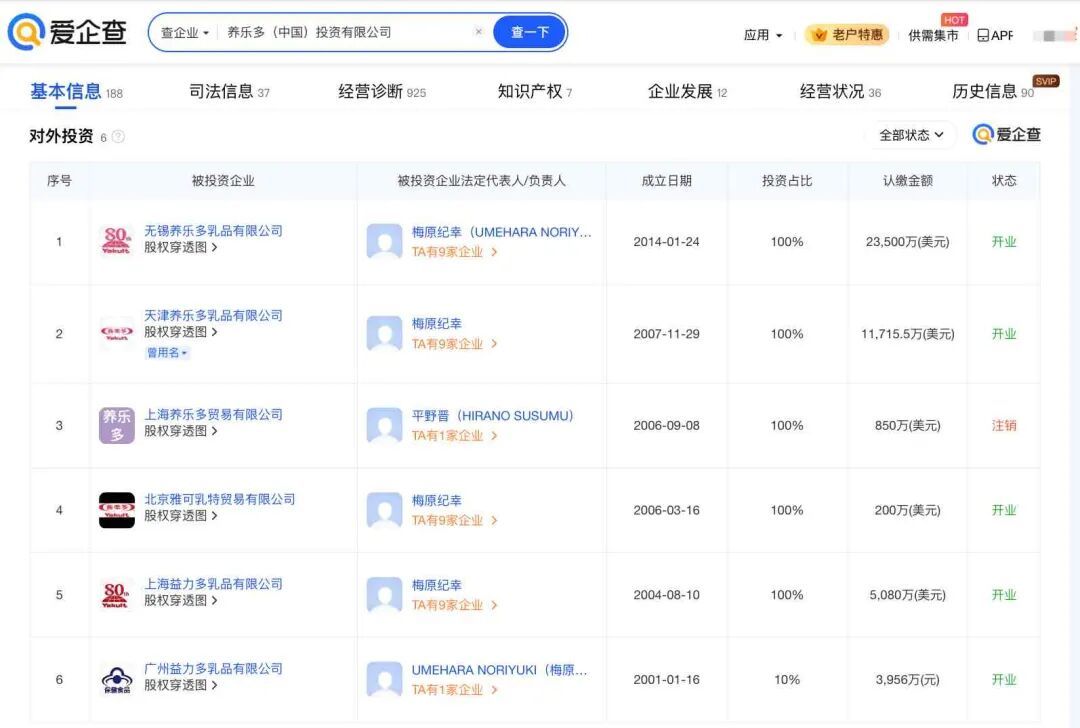Open the 全部状态 filter dropdown
This screenshot has width=1080, height=728.
tap(910, 134)
